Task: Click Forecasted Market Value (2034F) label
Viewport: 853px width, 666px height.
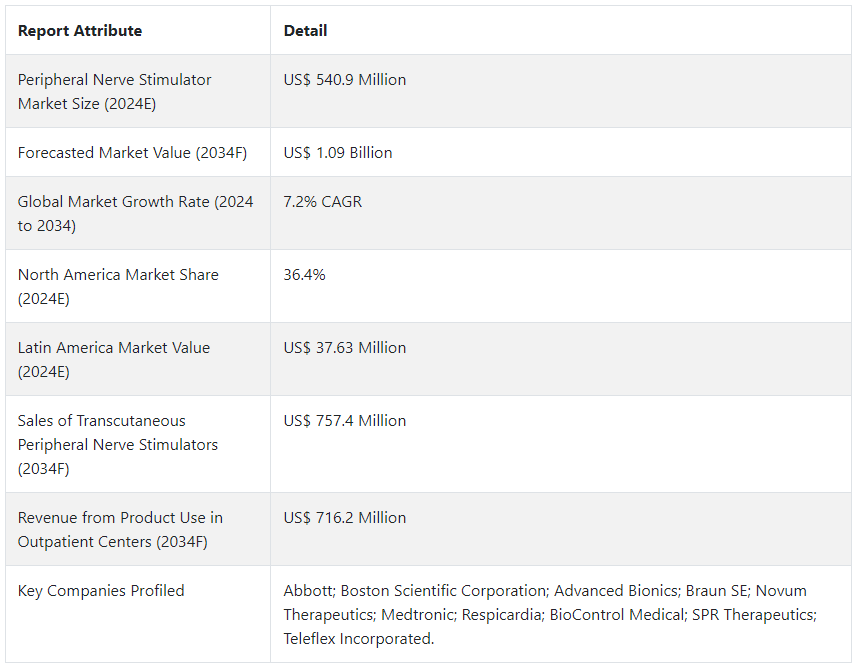Action: click(132, 153)
